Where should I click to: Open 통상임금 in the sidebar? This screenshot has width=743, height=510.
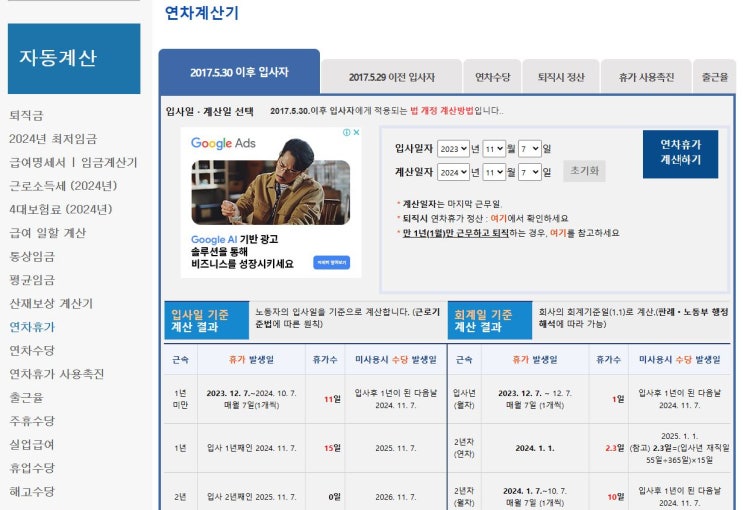[x=32, y=256]
